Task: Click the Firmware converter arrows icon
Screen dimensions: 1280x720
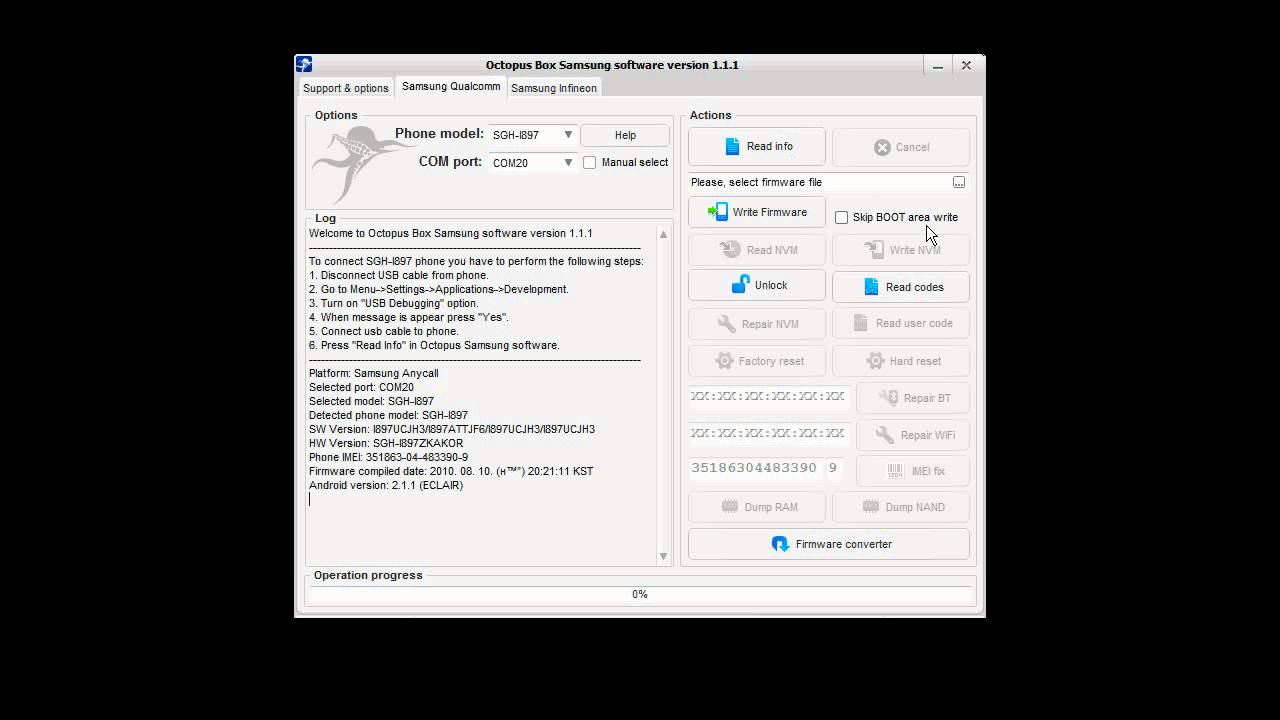Action: [780, 544]
